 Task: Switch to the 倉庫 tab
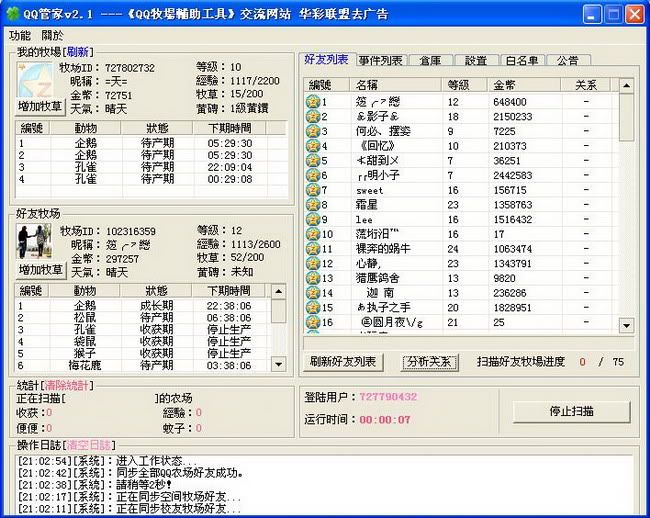pos(430,61)
